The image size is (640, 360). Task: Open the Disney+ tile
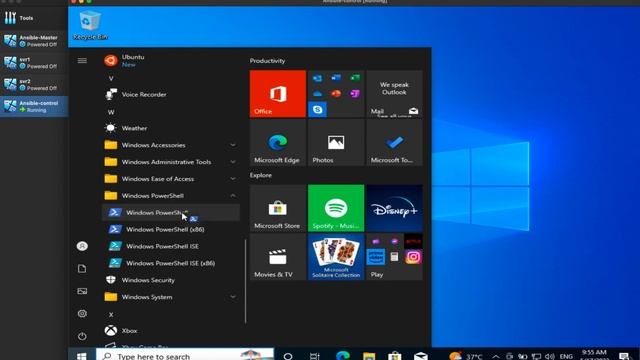tap(394, 208)
